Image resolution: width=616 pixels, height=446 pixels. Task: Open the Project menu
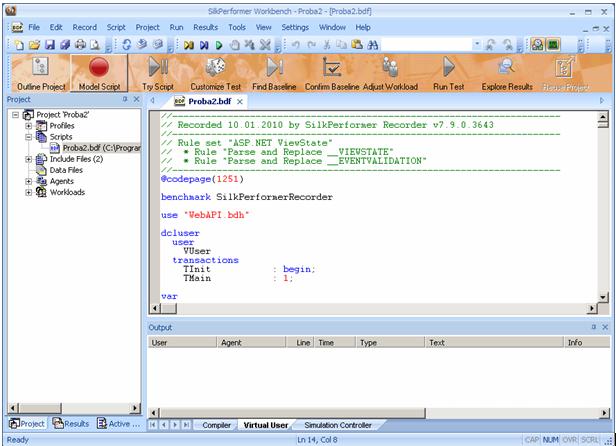(x=147, y=28)
